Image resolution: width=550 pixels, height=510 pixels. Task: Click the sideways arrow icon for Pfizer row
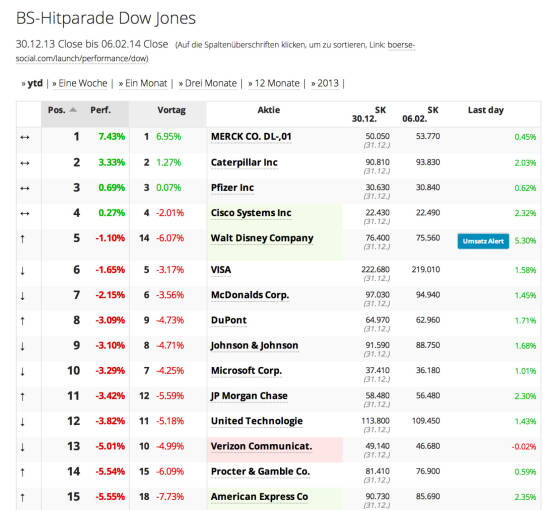[25, 188]
